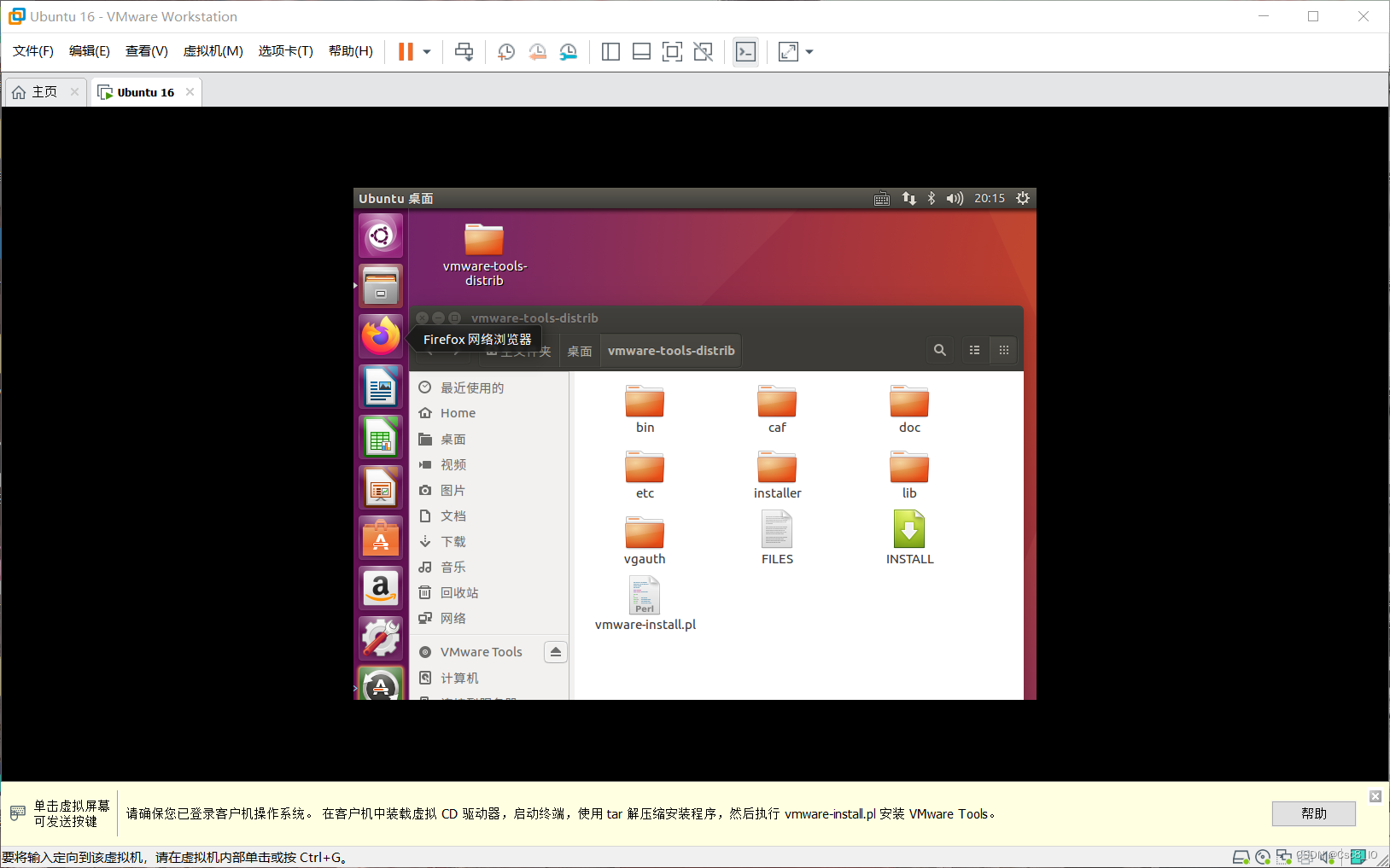This screenshot has height=868, width=1390.
Task: Select the vmware-install.pl Perl file
Action: 645,603
